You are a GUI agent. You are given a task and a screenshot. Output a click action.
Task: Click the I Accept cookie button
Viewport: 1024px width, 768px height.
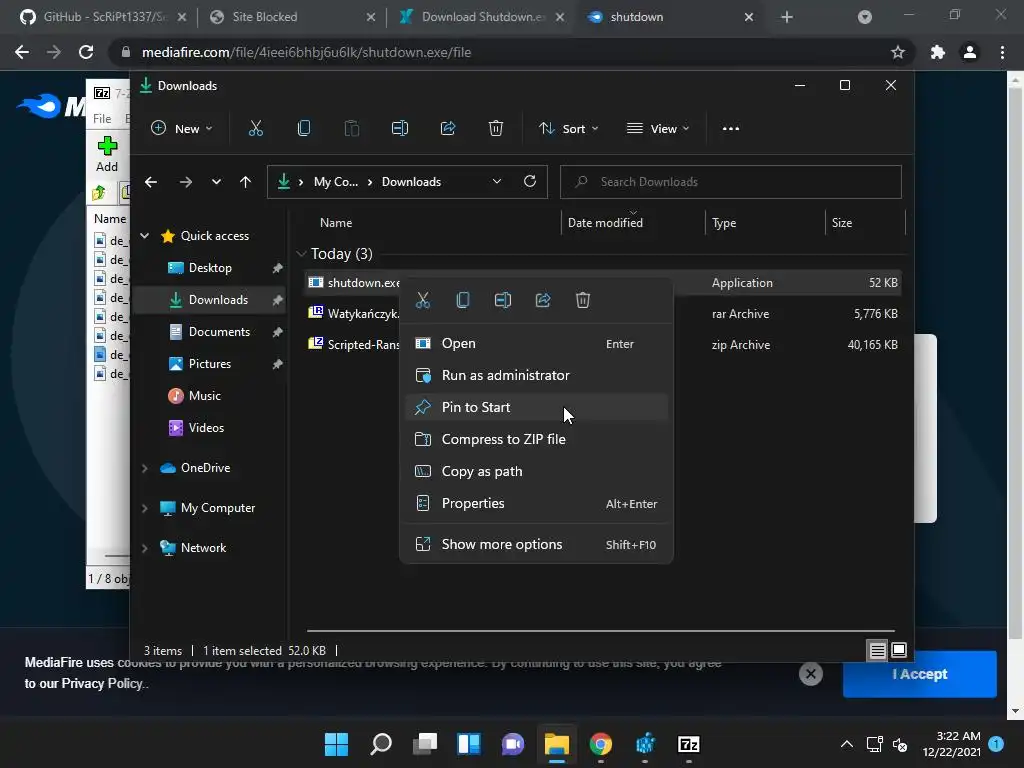click(x=920, y=674)
